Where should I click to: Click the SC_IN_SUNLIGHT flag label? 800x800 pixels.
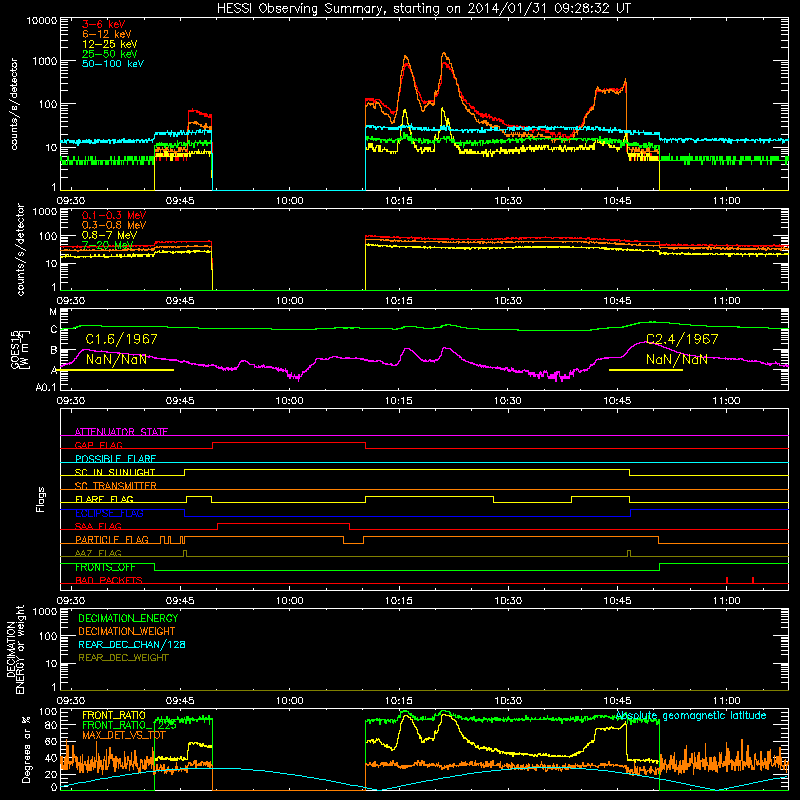click(x=115, y=472)
